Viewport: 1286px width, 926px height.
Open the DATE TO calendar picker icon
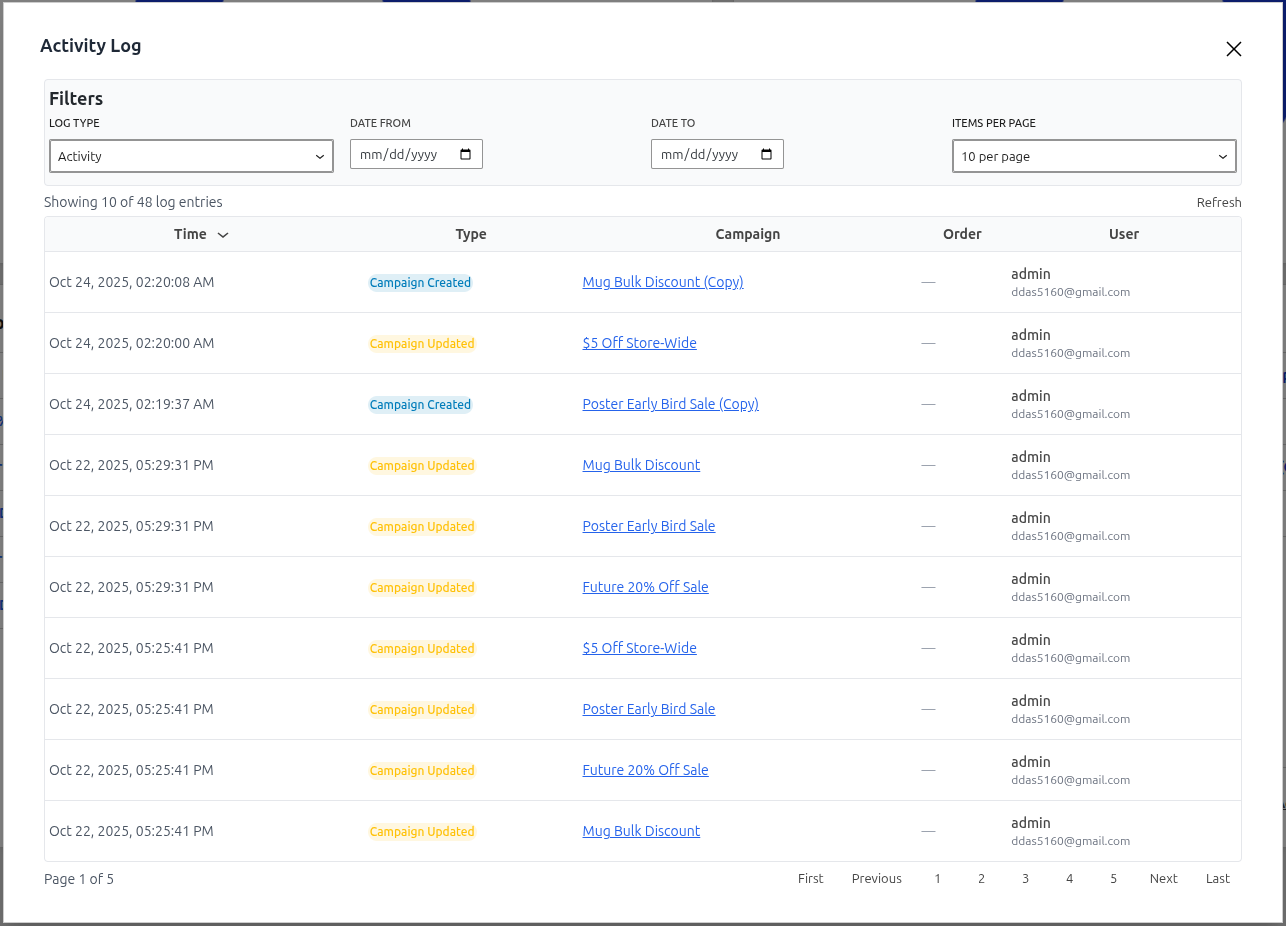pos(765,154)
